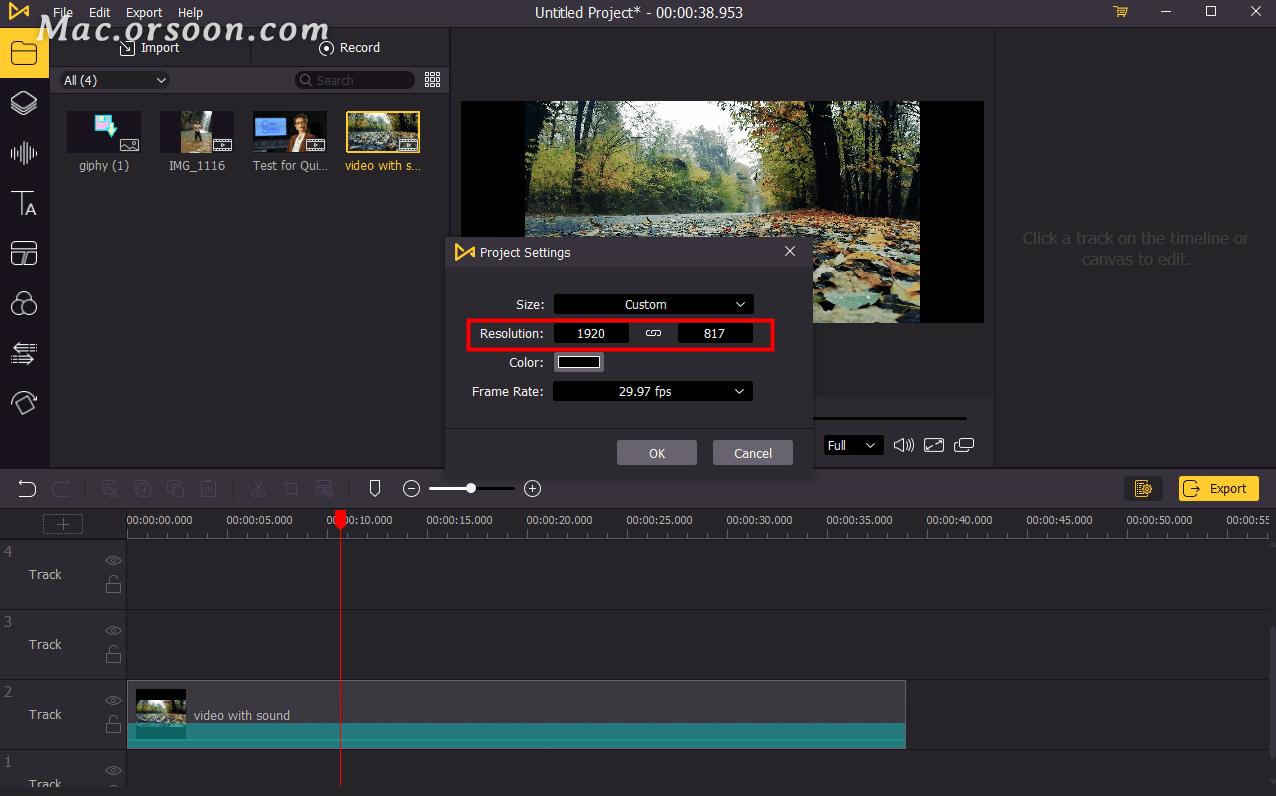The width and height of the screenshot is (1276, 796).
Task: Toggle visibility of Track 4
Action: coord(113,560)
